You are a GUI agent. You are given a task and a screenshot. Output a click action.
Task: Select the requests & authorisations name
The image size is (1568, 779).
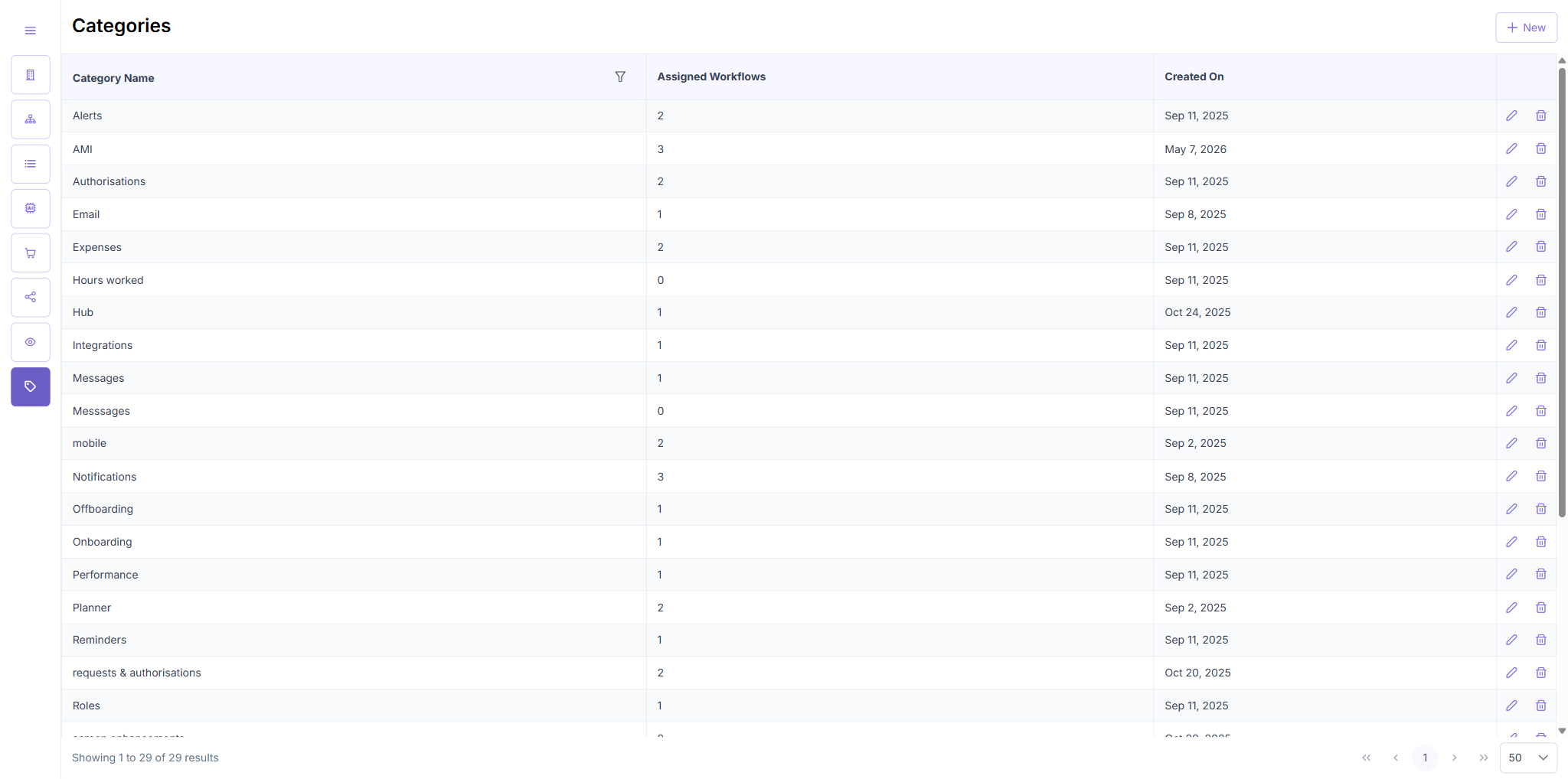(137, 673)
